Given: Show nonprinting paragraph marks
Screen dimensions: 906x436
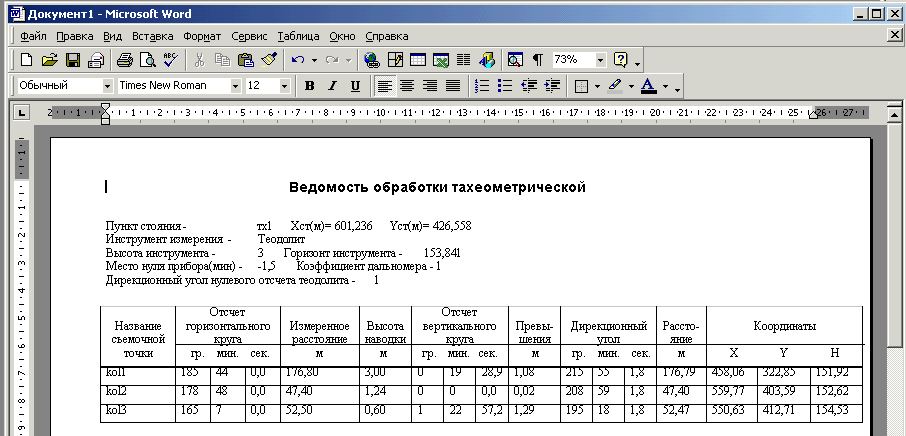Looking at the screenshot, I should 538,60.
